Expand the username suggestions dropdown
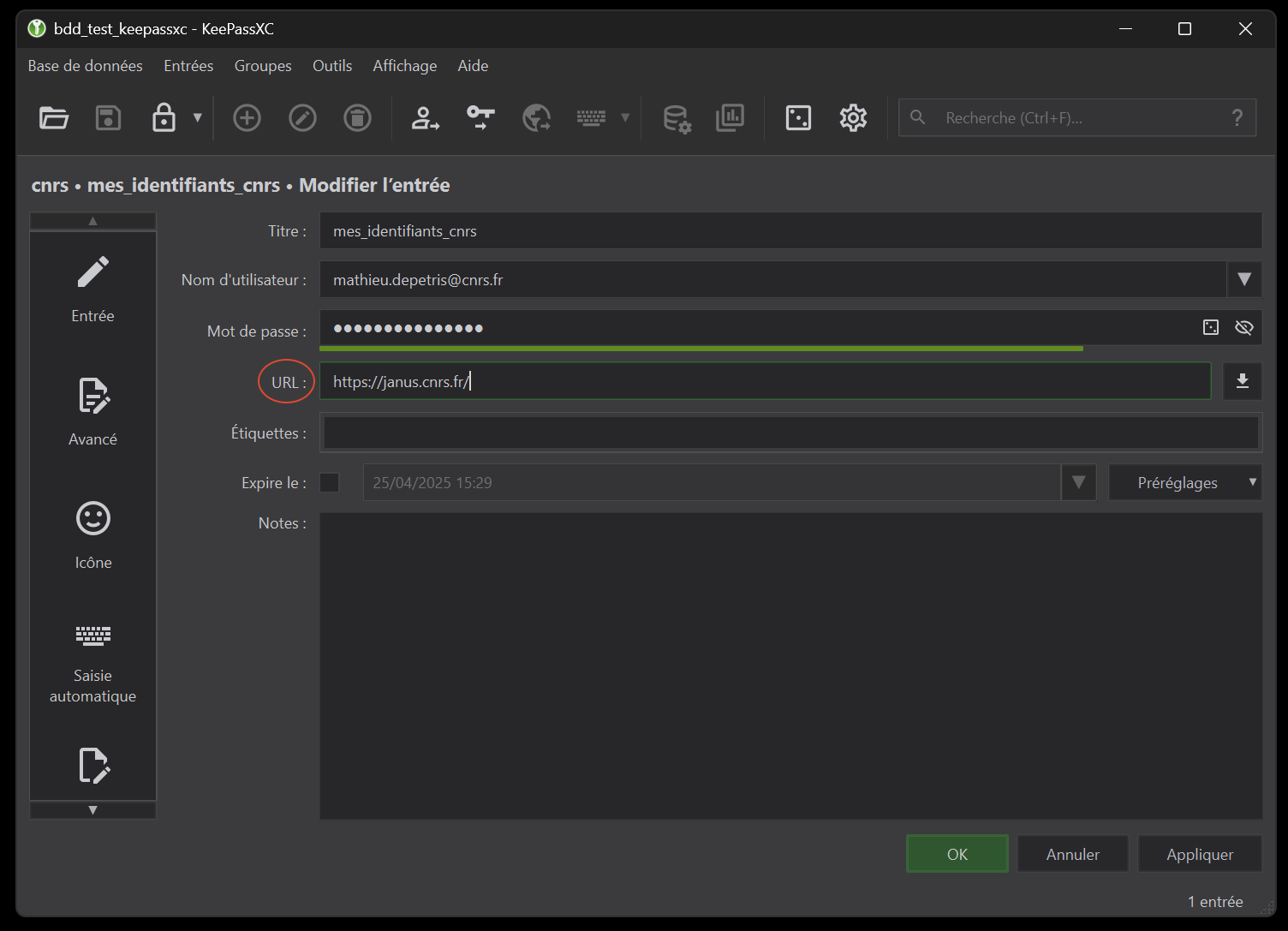The height and width of the screenshot is (931, 1288). click(1244, 279)
